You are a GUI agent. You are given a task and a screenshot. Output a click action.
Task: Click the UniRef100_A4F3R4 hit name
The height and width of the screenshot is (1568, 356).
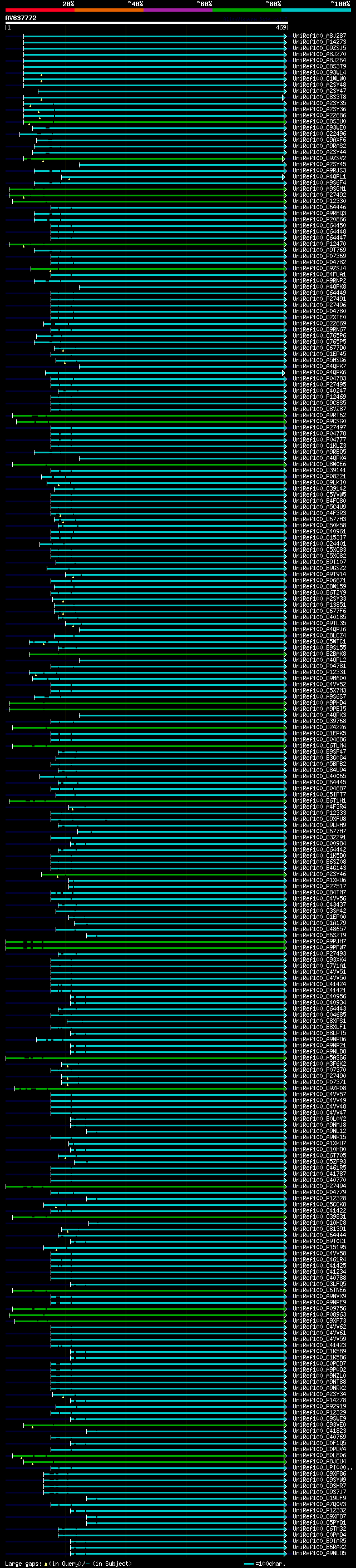pyautogui.click(x=319, y=807)
